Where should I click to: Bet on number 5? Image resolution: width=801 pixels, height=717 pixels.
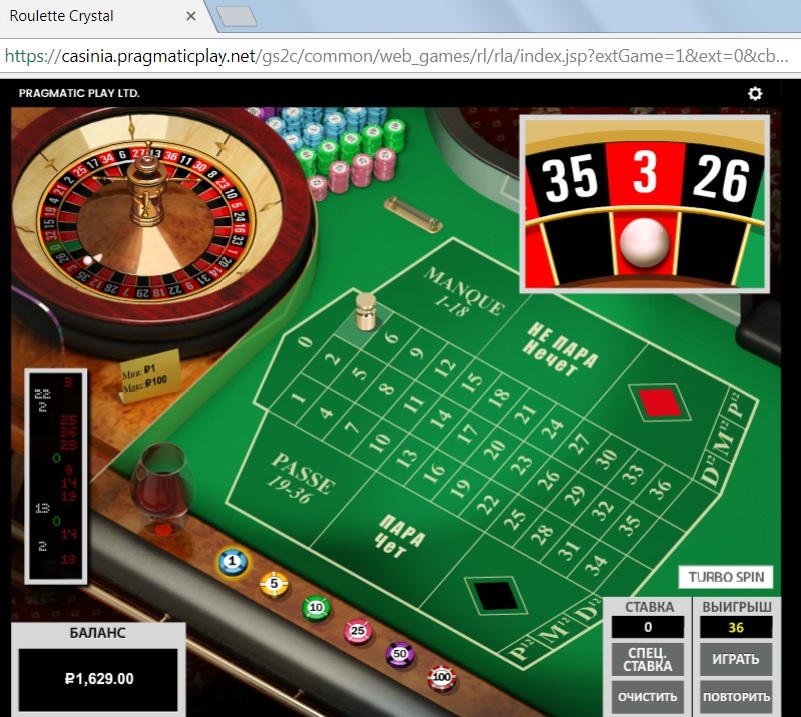(x=360, y=373)
